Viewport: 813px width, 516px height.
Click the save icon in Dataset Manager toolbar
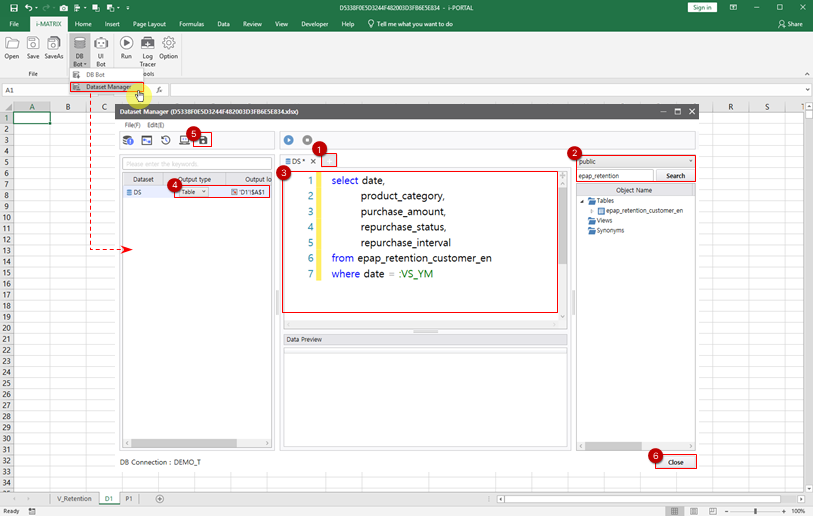(x=203, y=141)
